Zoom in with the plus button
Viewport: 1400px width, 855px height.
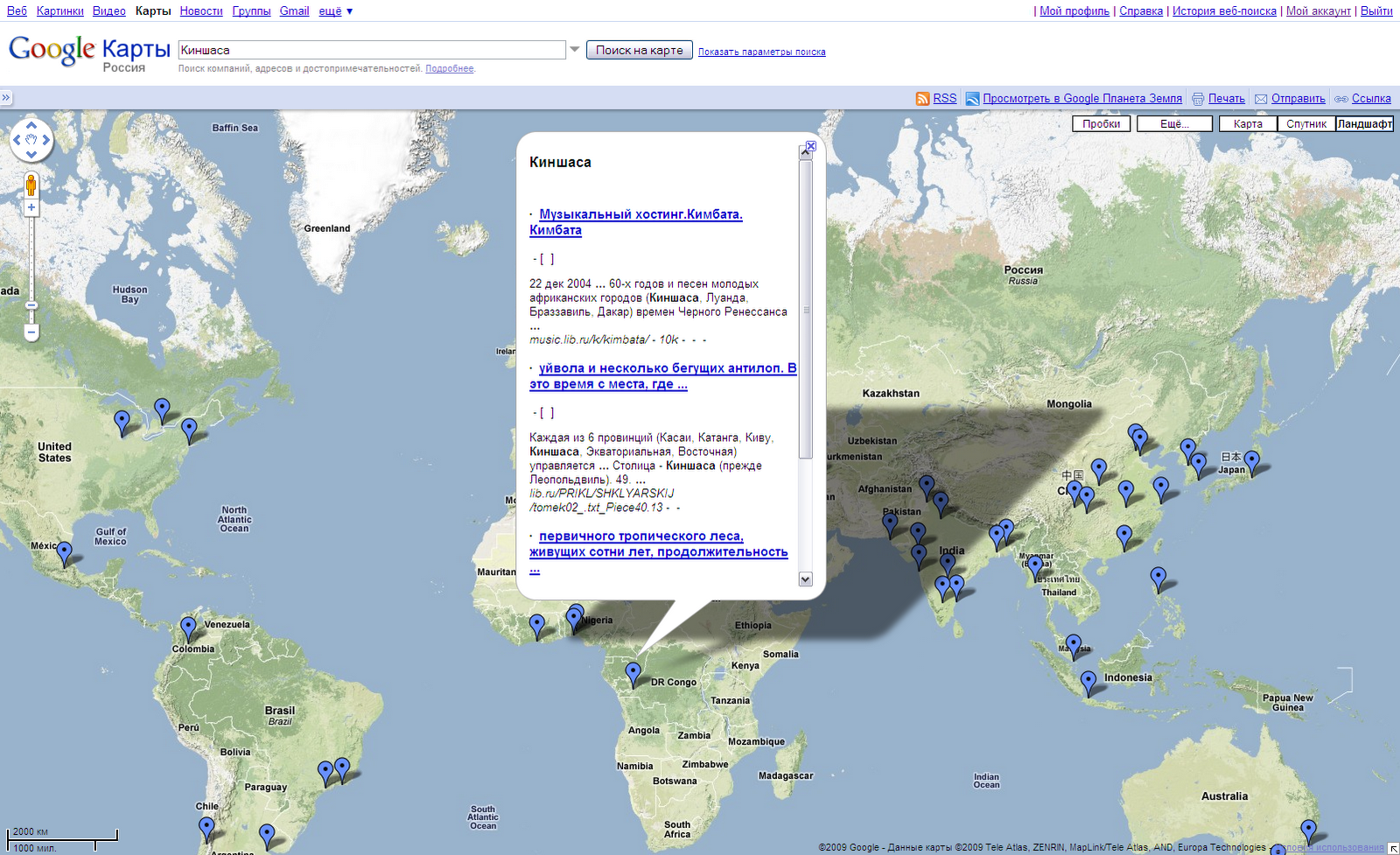point(31,207)
